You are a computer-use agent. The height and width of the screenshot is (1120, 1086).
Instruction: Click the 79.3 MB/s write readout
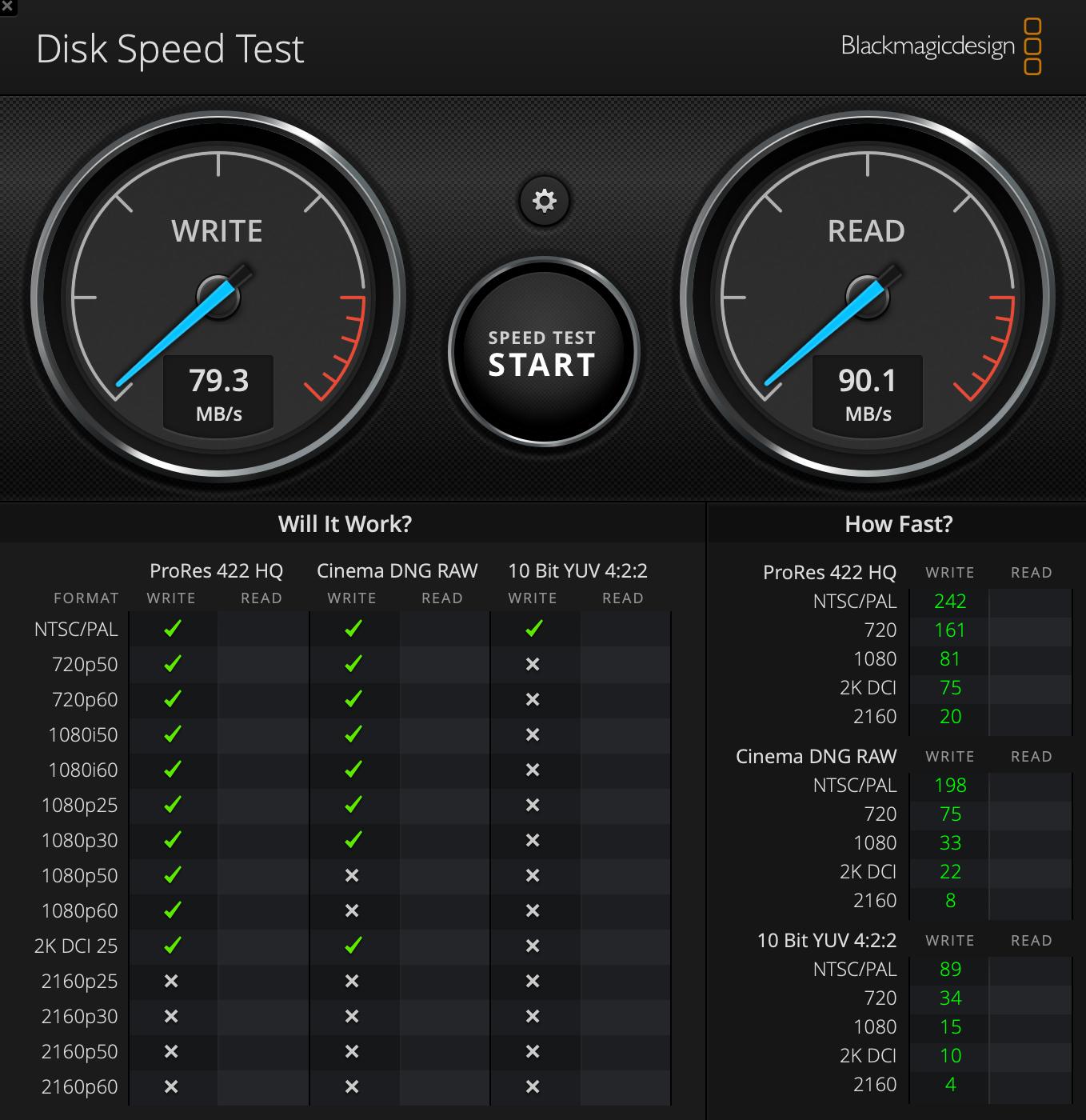coord(218,391)
